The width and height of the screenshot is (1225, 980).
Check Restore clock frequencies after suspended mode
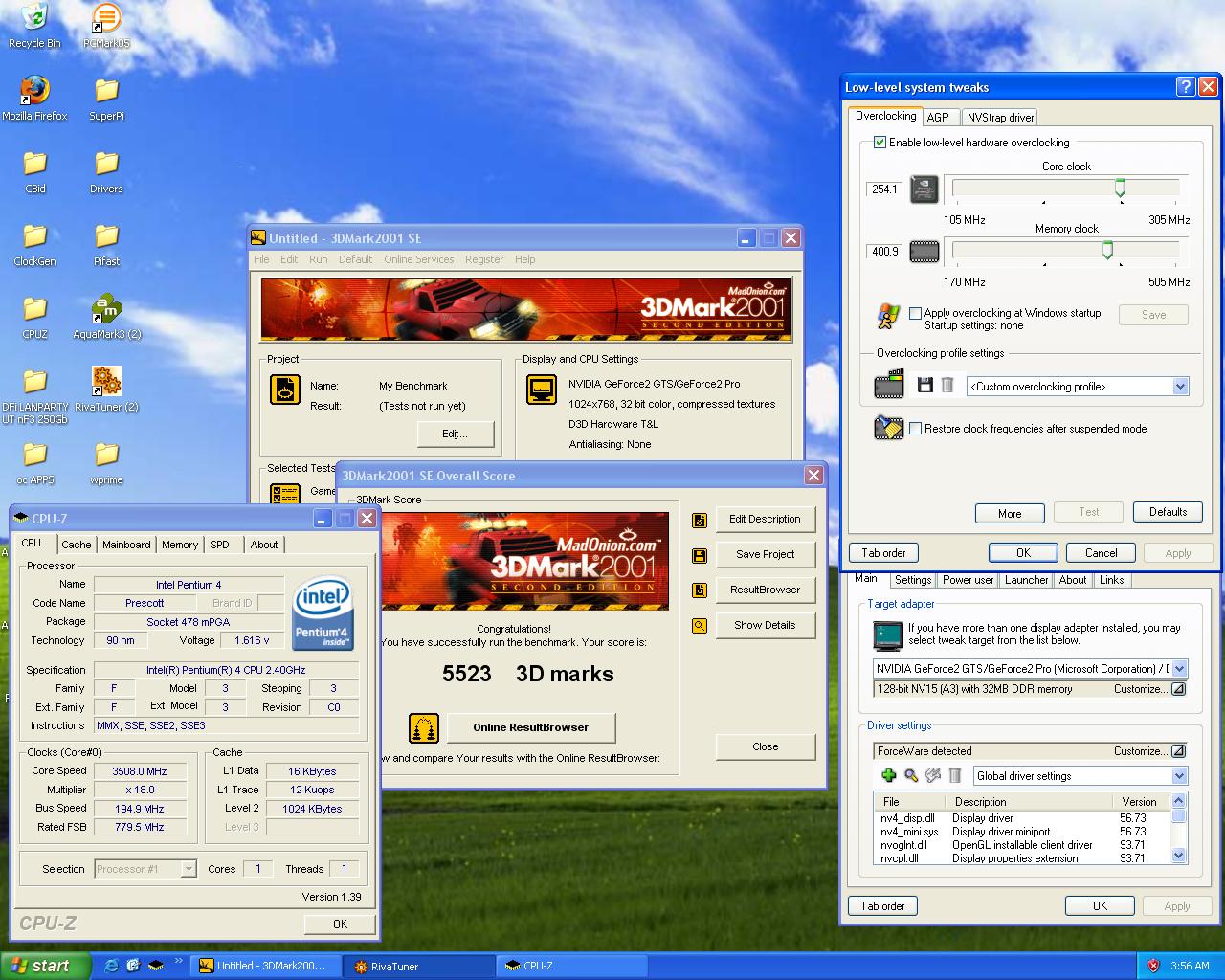(916, 429)
